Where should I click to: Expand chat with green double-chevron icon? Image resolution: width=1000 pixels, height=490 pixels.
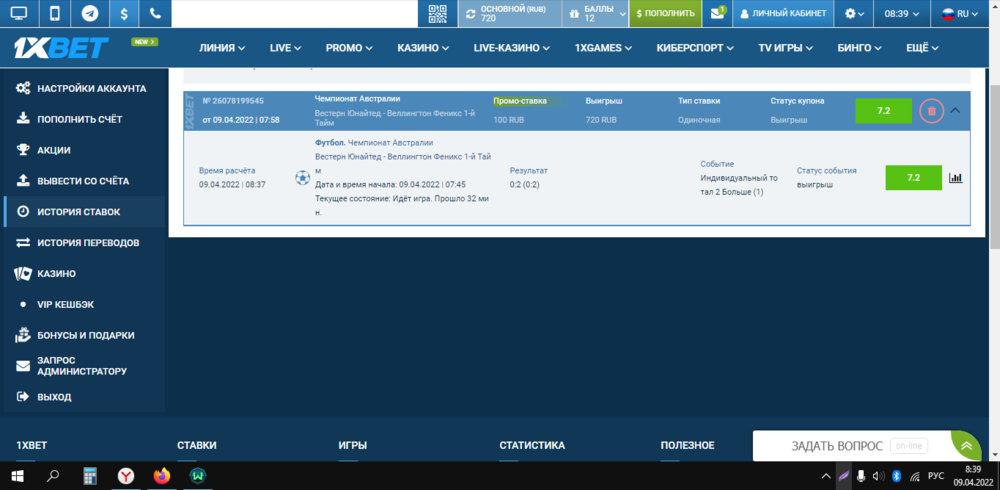click(x=967, y=446)
